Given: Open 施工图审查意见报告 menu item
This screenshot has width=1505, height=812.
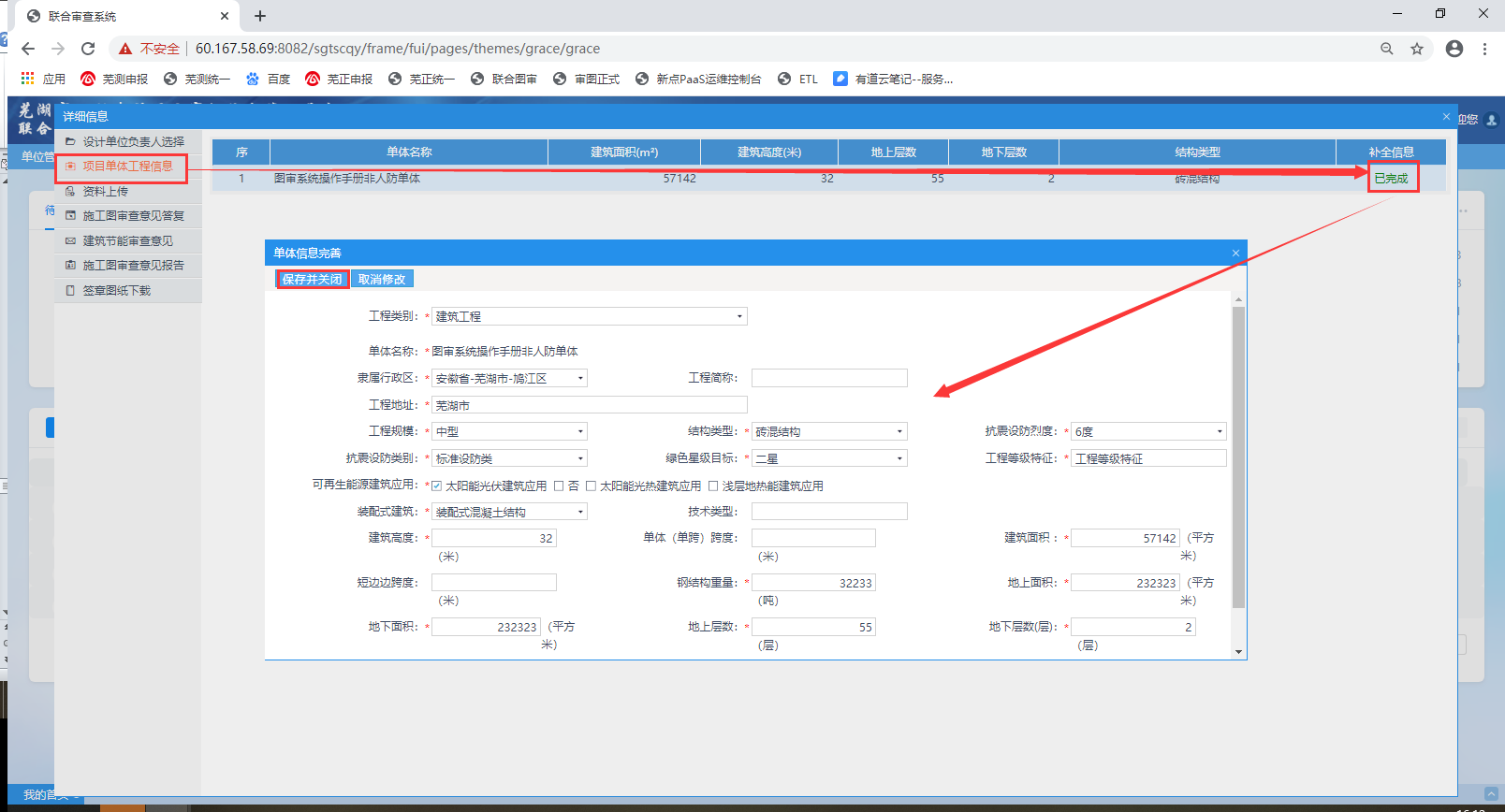Looking at the screenshot, I should 133,265.
